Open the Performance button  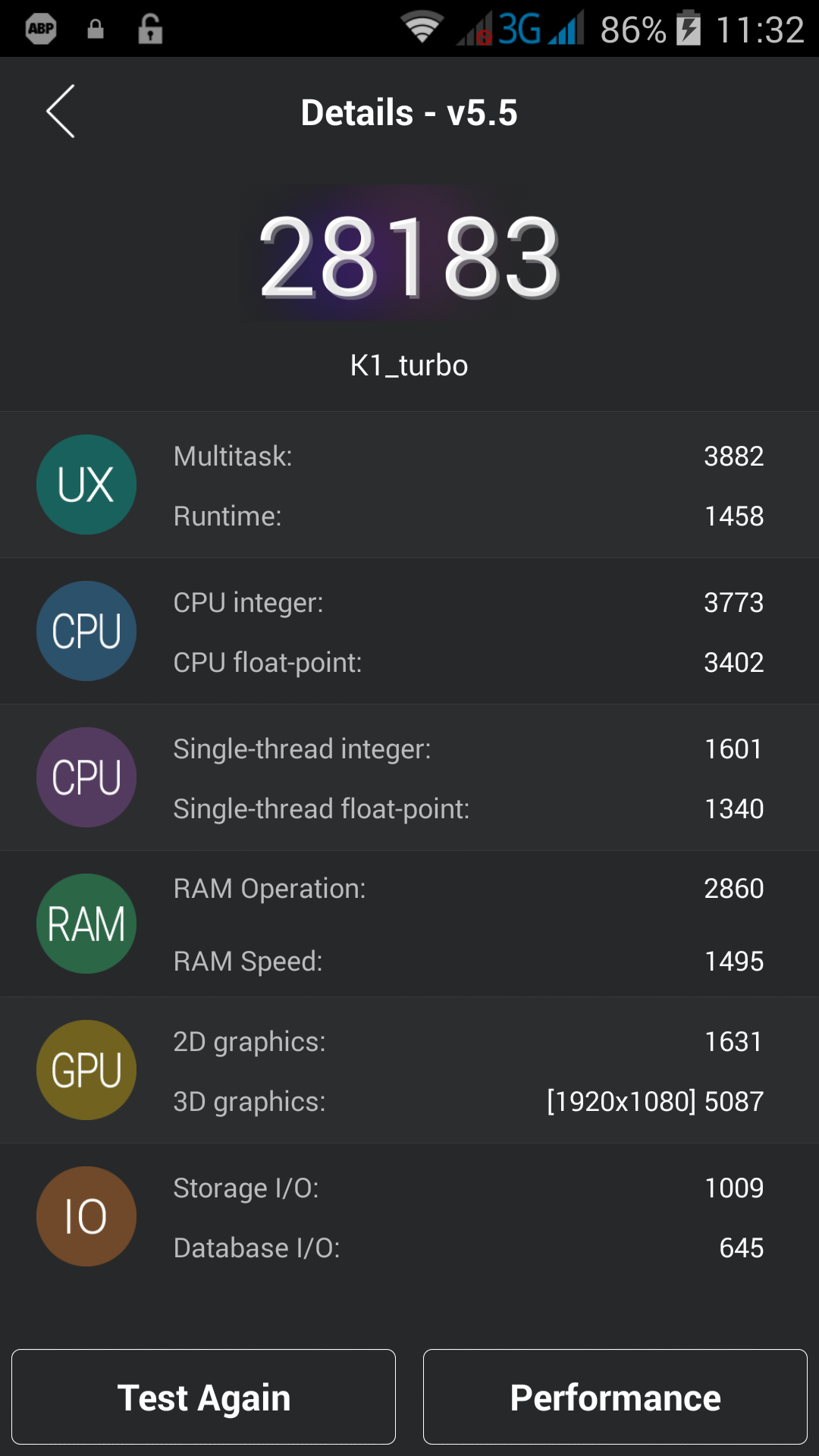pos(615,1397)
